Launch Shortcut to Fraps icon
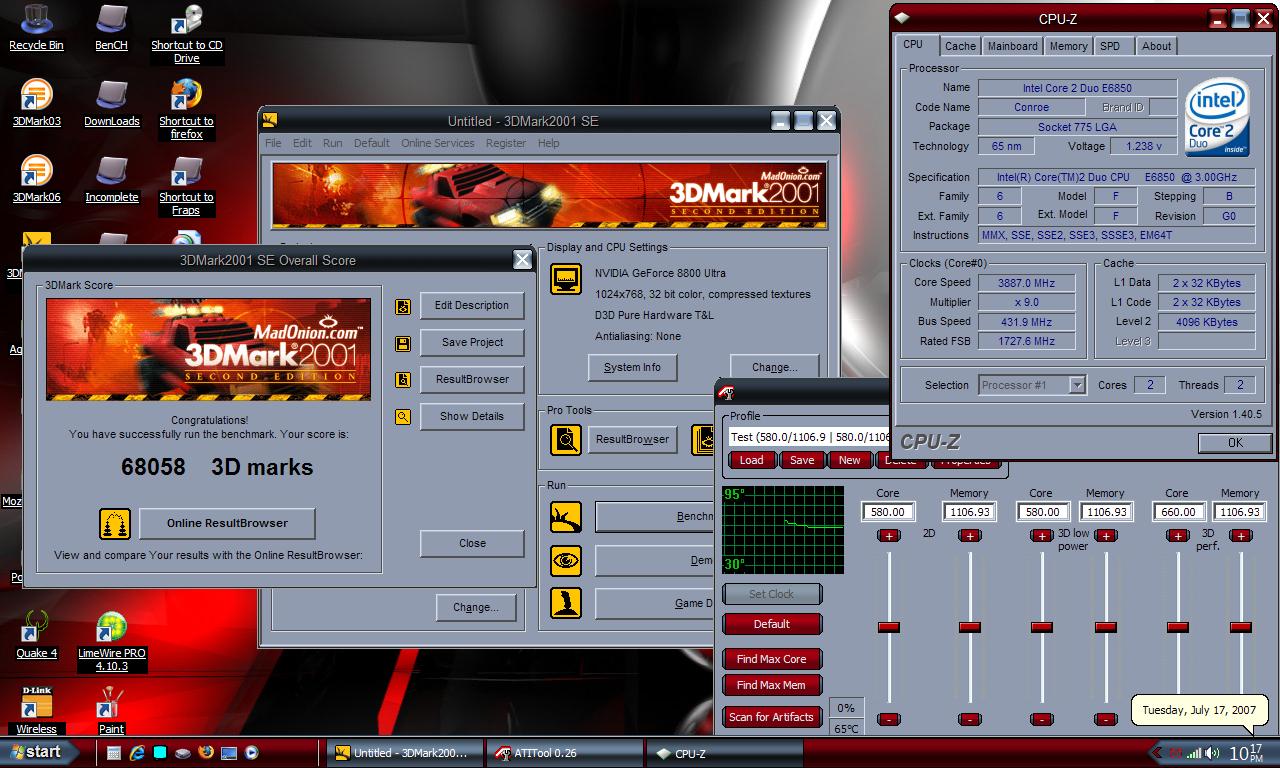1280x768 pixels. [x=187, y=185]
